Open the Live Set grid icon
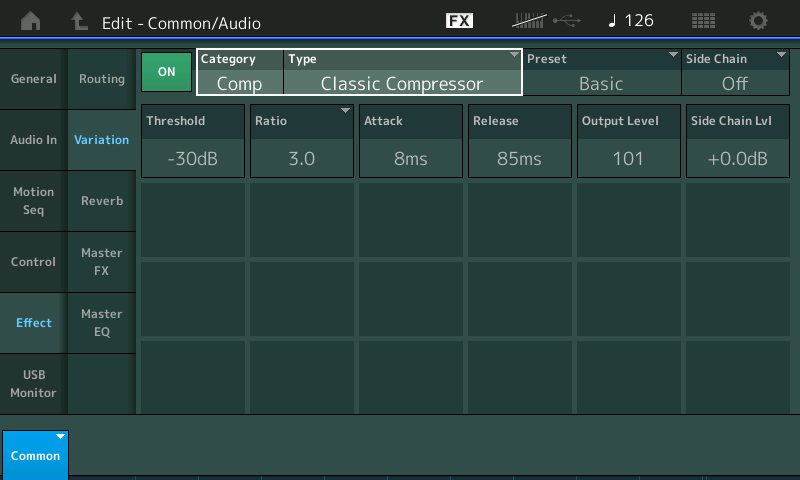This screenshot has height=480, width=800. tap(703, 20)
